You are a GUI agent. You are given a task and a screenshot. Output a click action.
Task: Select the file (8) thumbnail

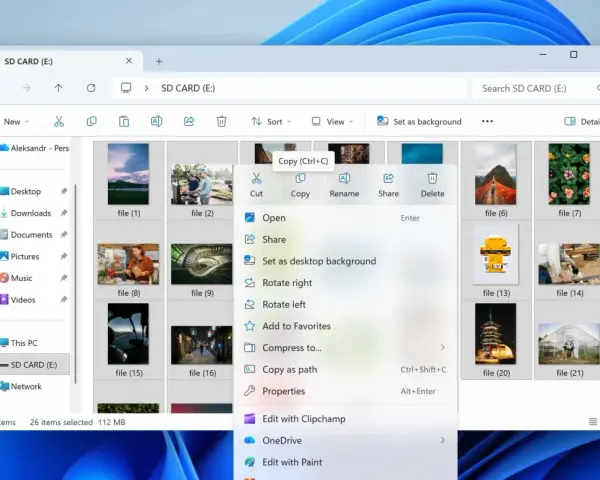128,264
